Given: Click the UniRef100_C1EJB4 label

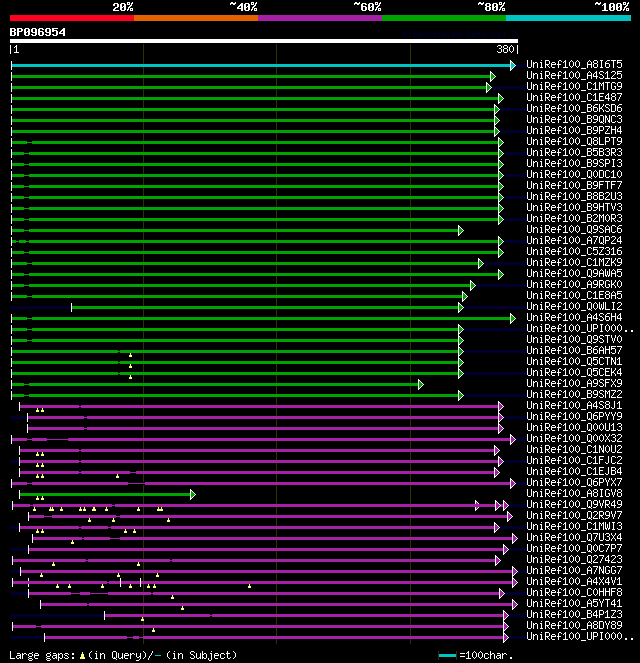Looking at the screenshot, I should (574, 471).
